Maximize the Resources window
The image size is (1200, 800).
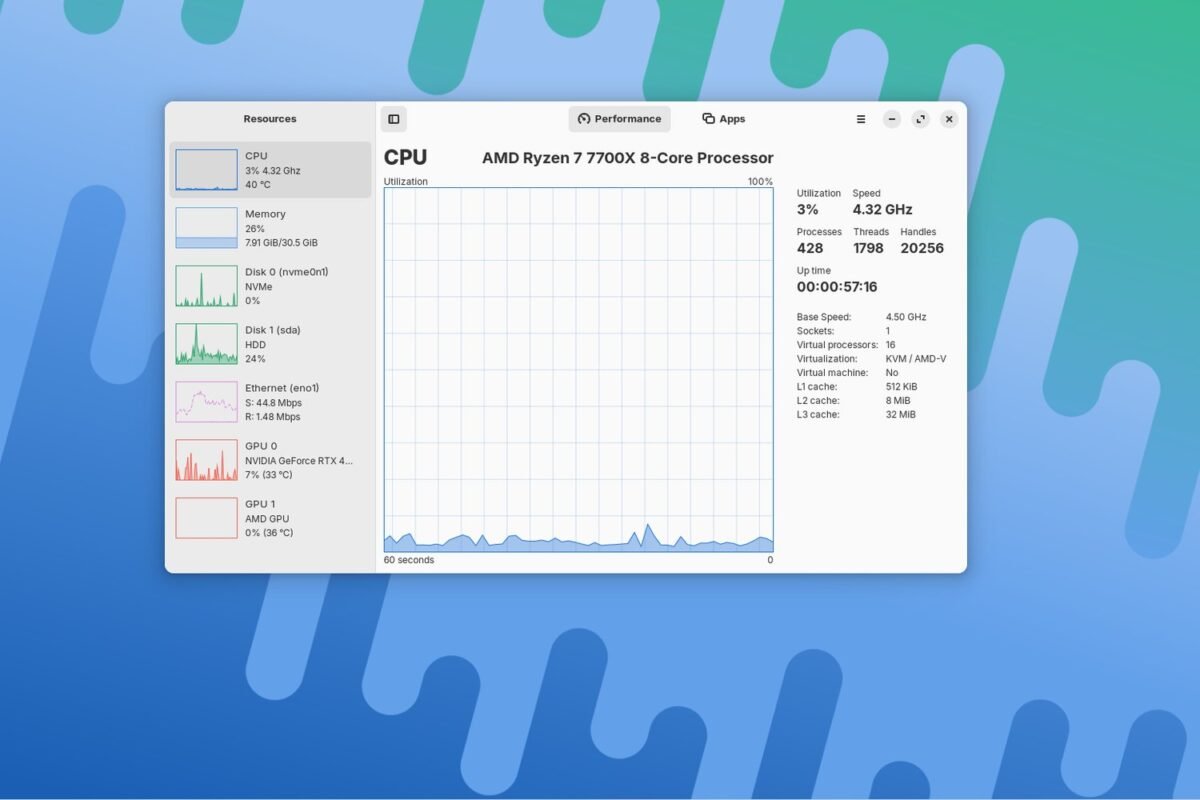coord(921,119)
